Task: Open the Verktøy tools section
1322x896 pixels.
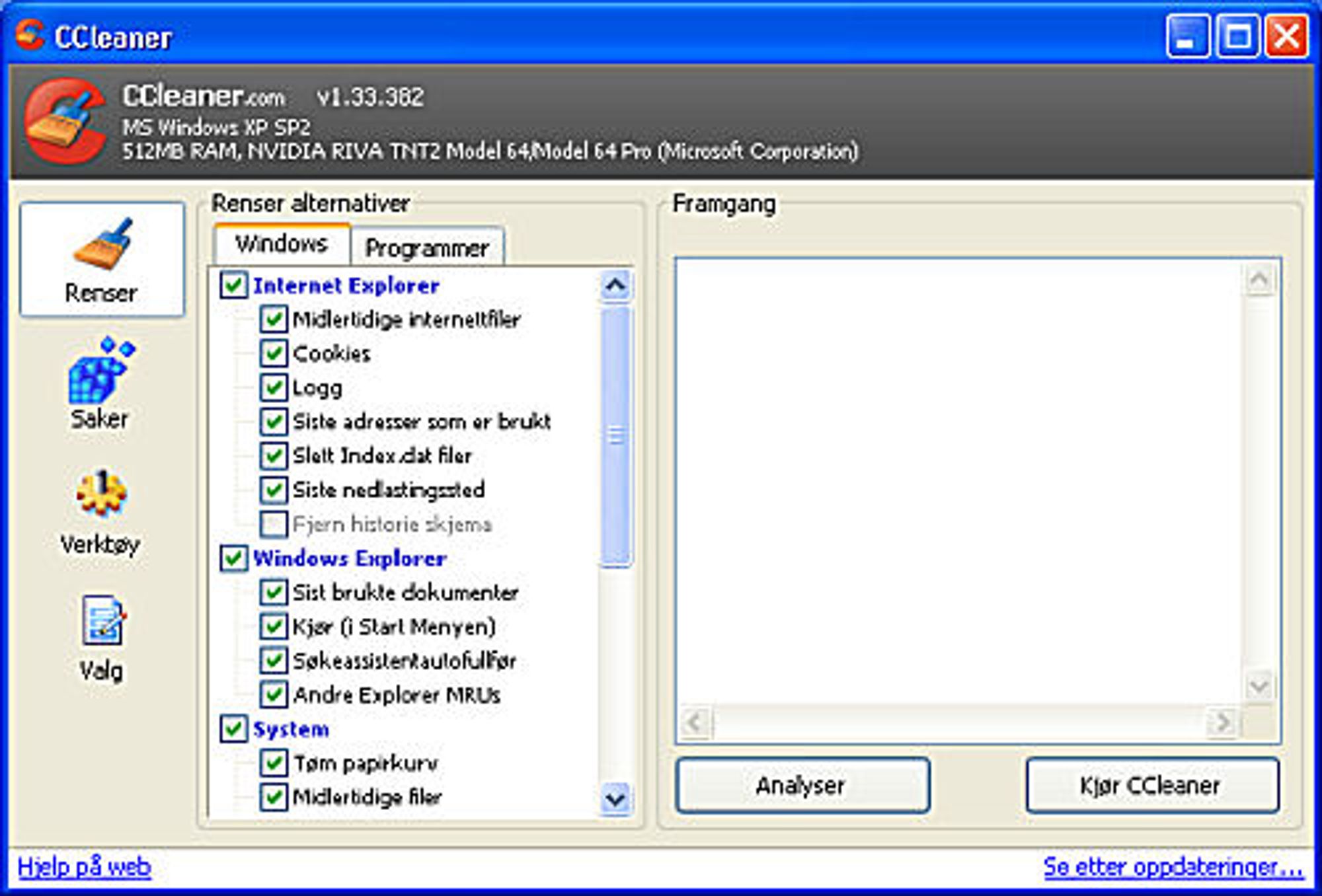Action: [100, 513]
